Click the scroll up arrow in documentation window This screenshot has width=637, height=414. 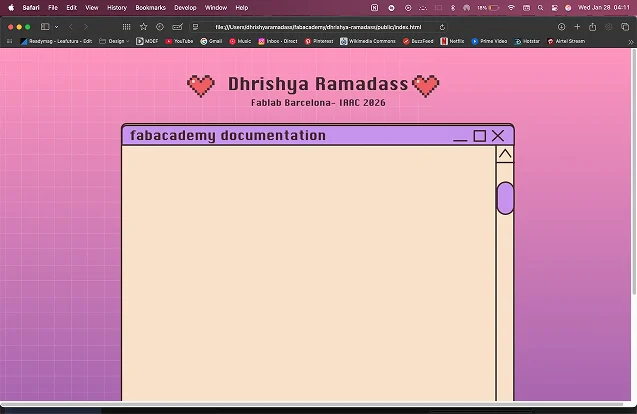pos(505,154)
